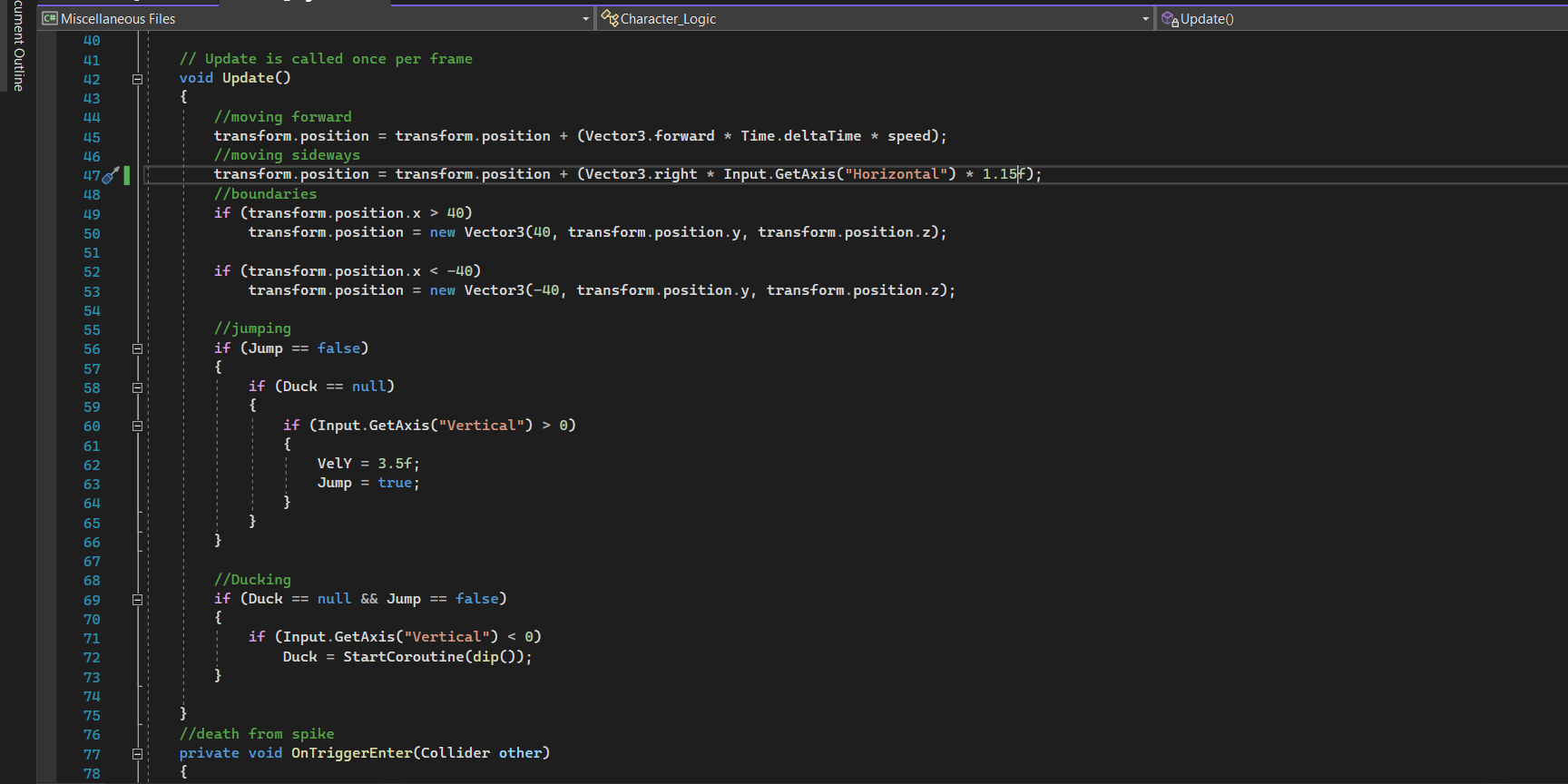Open the Document Outline side tab
1568x784 pixels.
[18, 45]
